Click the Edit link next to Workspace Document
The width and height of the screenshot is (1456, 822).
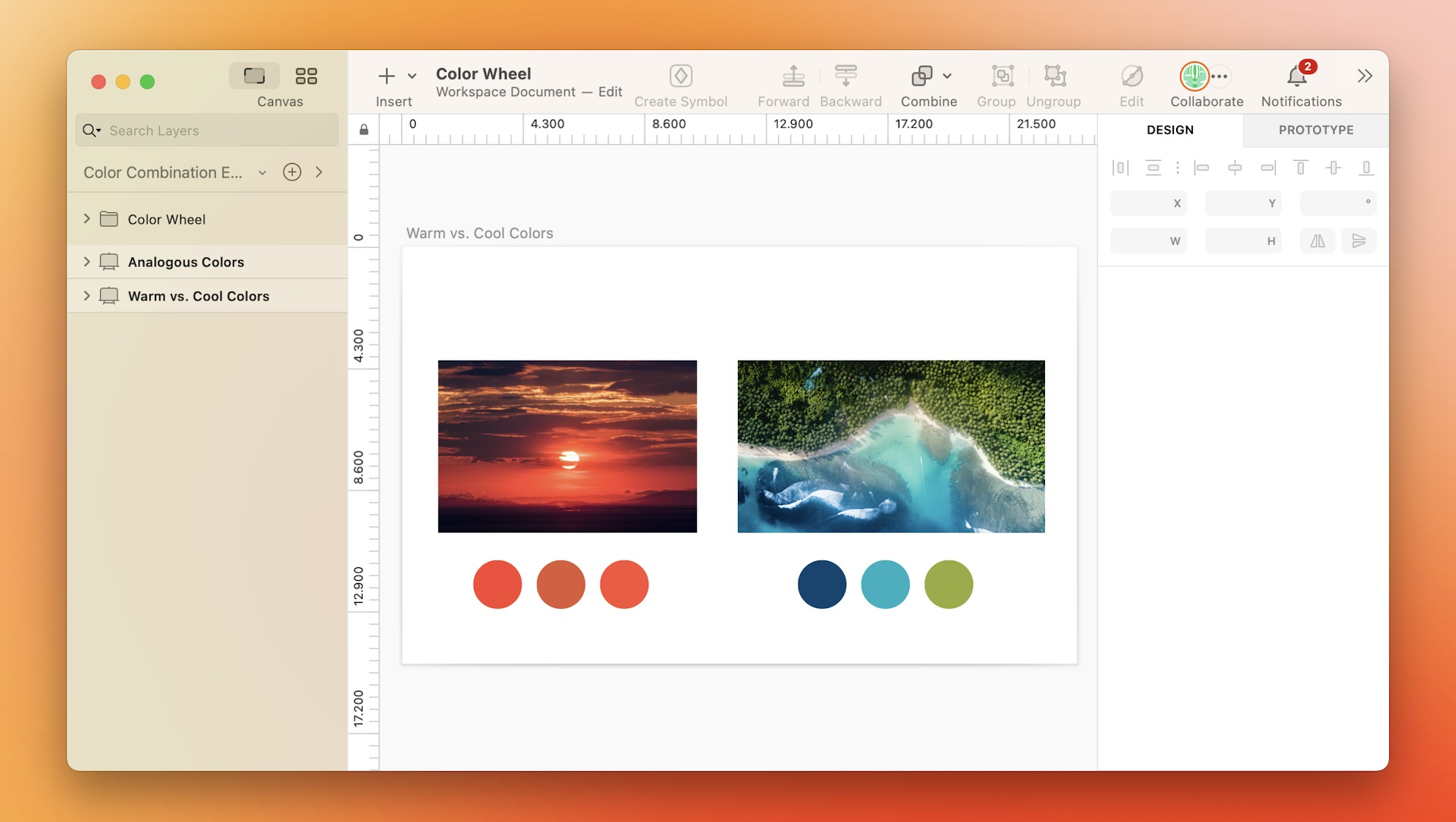tap(611, 92)
